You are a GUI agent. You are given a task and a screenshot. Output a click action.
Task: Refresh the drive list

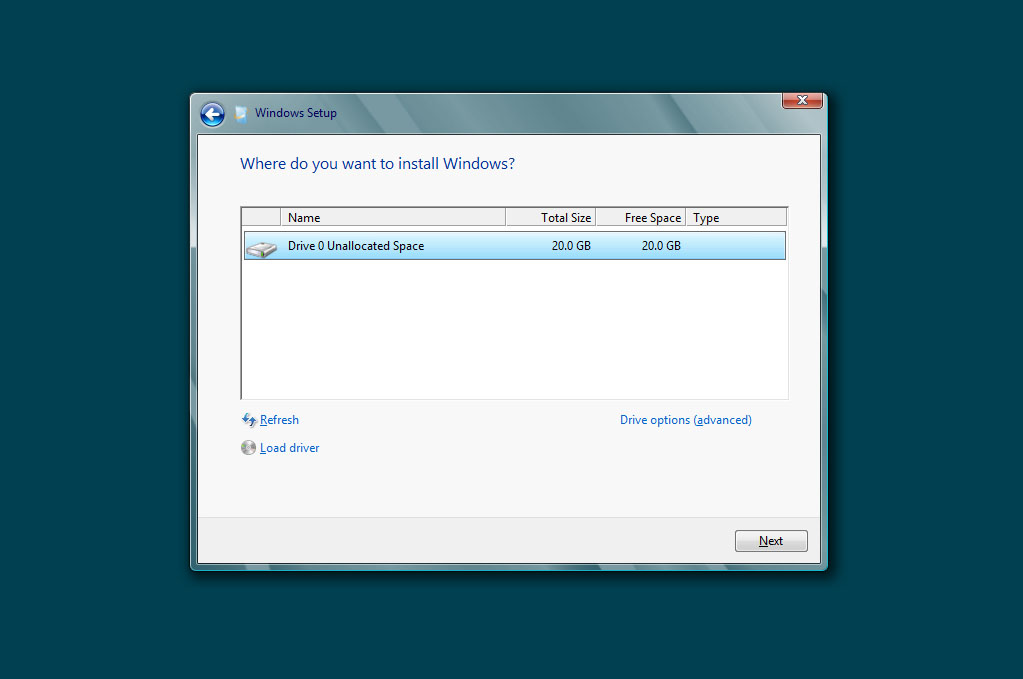tap(279, 420)
